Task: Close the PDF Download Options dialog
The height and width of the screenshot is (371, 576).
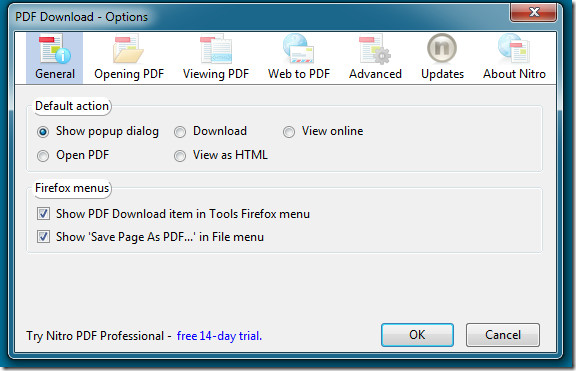Action: 534,12
